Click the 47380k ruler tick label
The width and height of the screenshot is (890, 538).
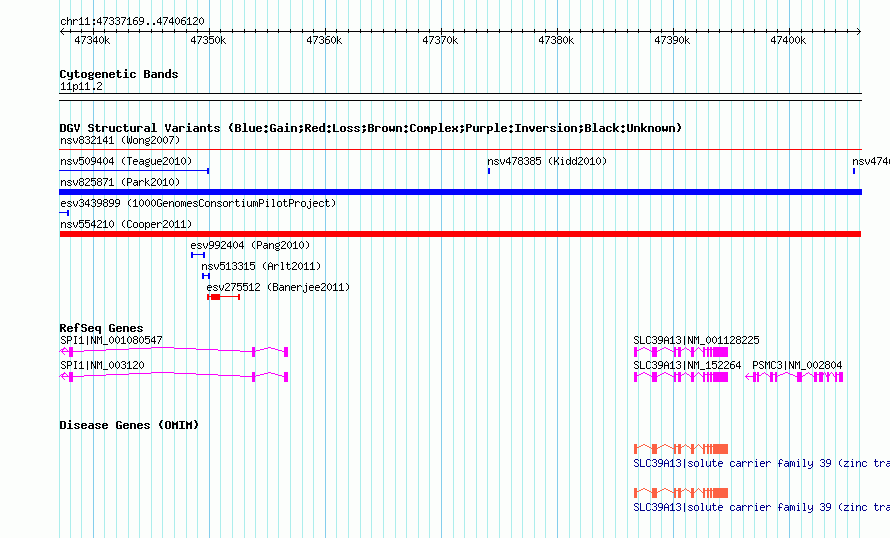(x=556, y=40)
